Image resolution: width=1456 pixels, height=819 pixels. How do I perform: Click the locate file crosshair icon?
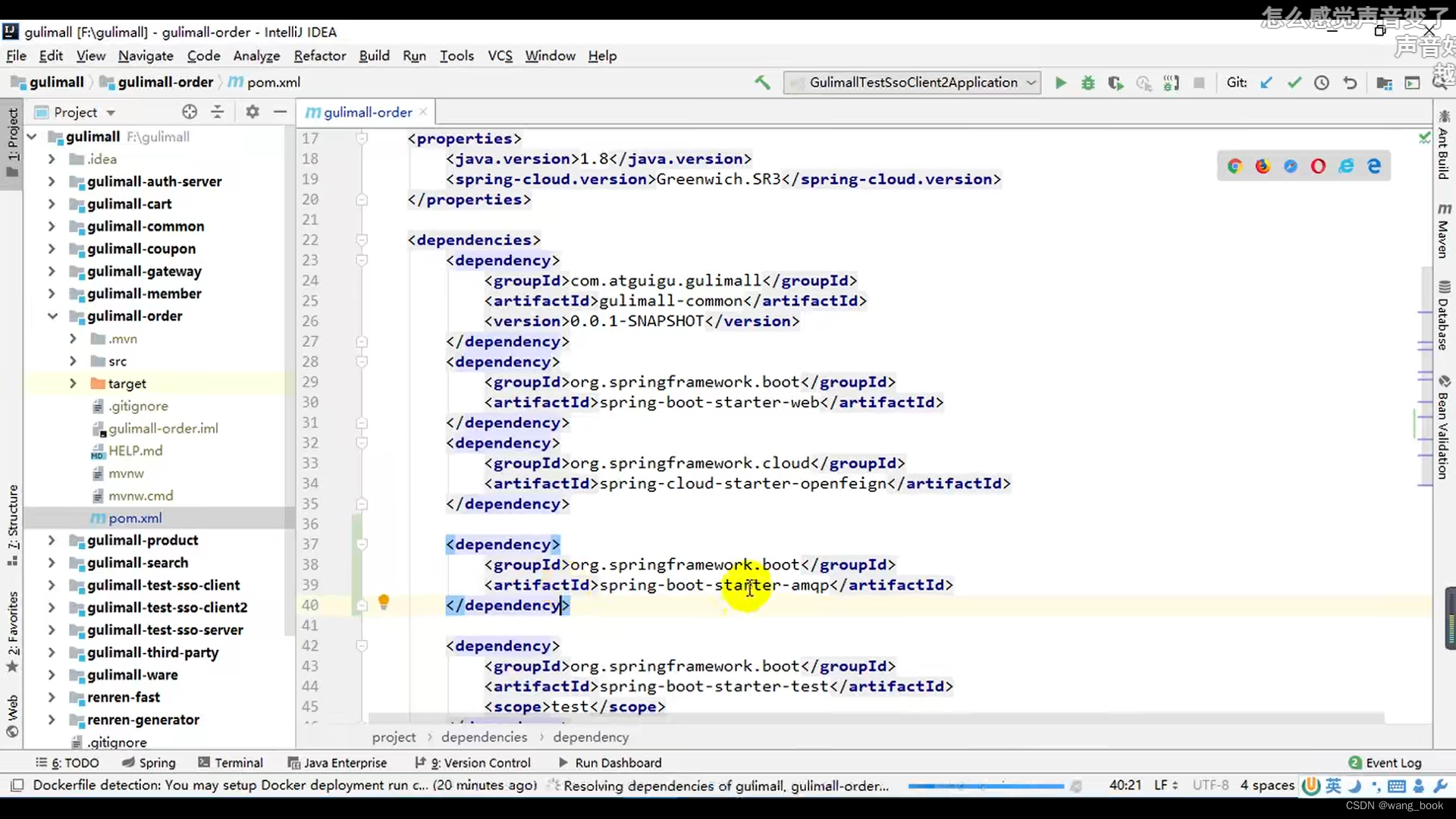(x=190, y=112)
